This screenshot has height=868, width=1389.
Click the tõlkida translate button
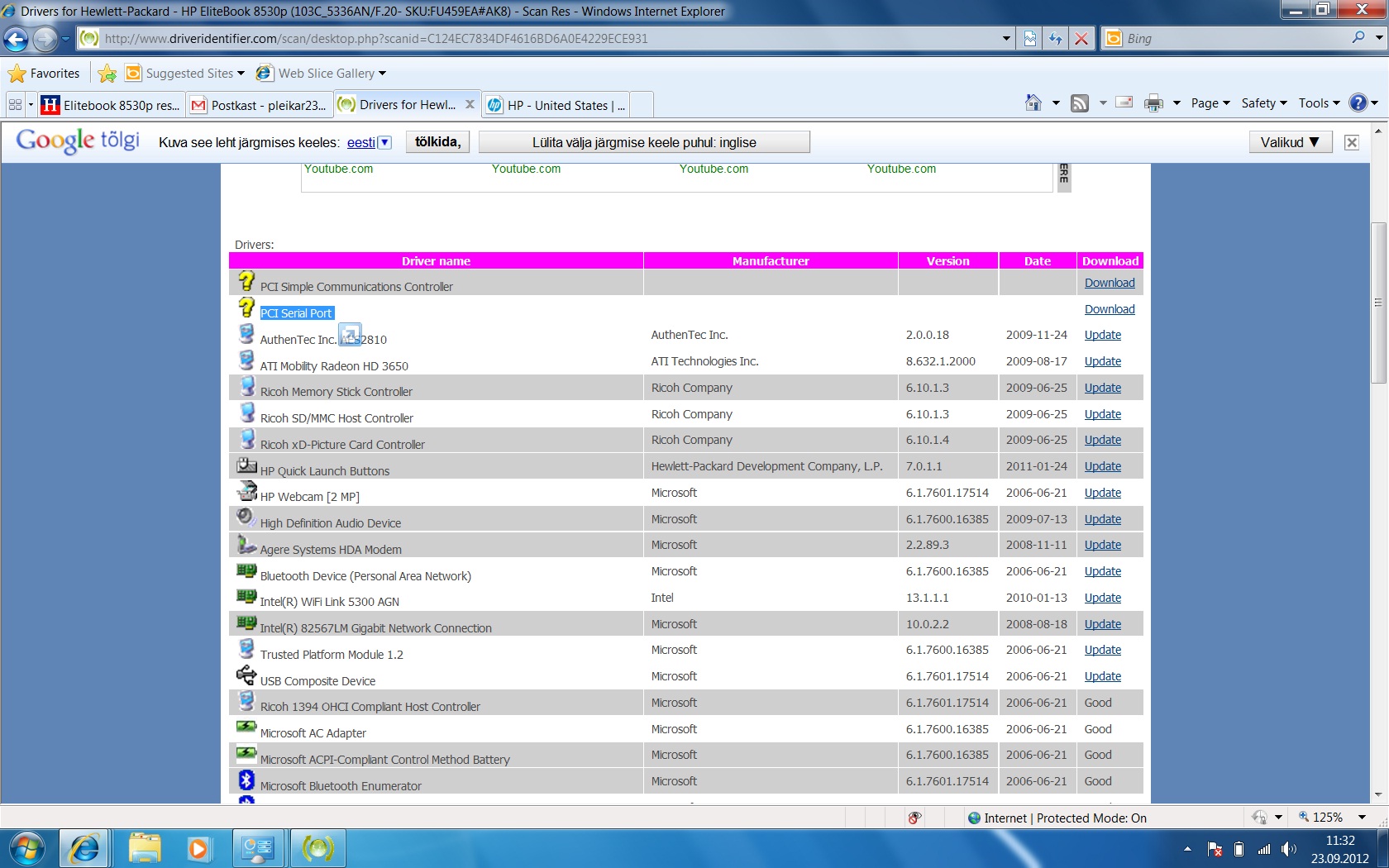438,142
